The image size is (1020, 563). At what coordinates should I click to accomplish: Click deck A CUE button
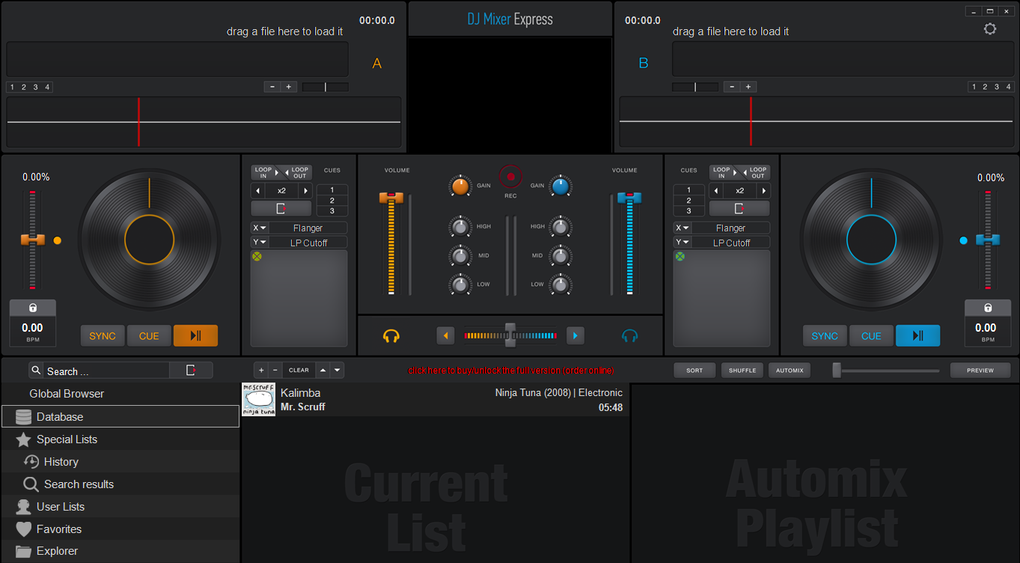coord(149,336)
